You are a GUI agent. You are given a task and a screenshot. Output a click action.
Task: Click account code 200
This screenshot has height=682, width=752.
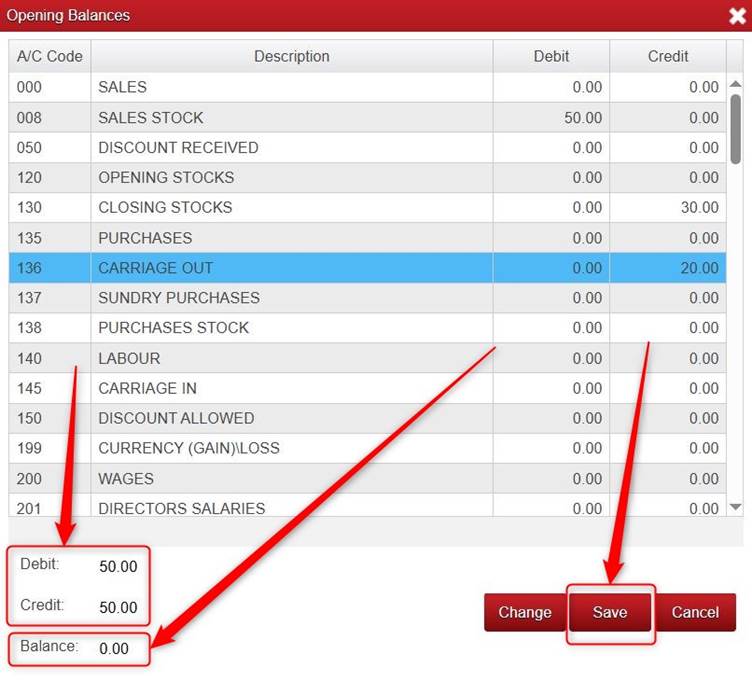[x=29, y=479]
